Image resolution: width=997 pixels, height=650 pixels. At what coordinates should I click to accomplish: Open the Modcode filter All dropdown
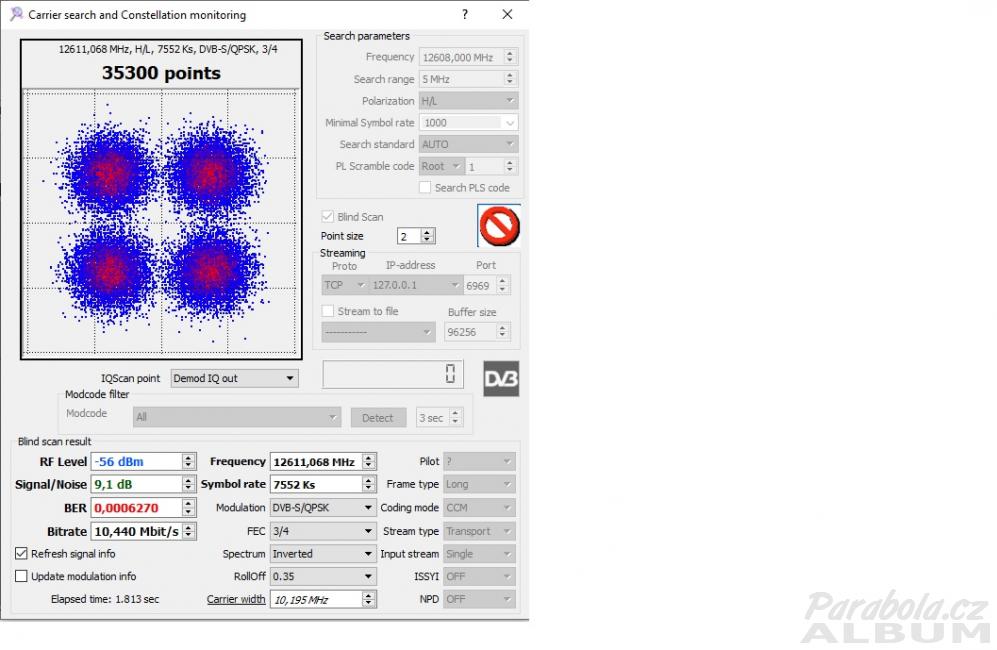click(237, 417)
